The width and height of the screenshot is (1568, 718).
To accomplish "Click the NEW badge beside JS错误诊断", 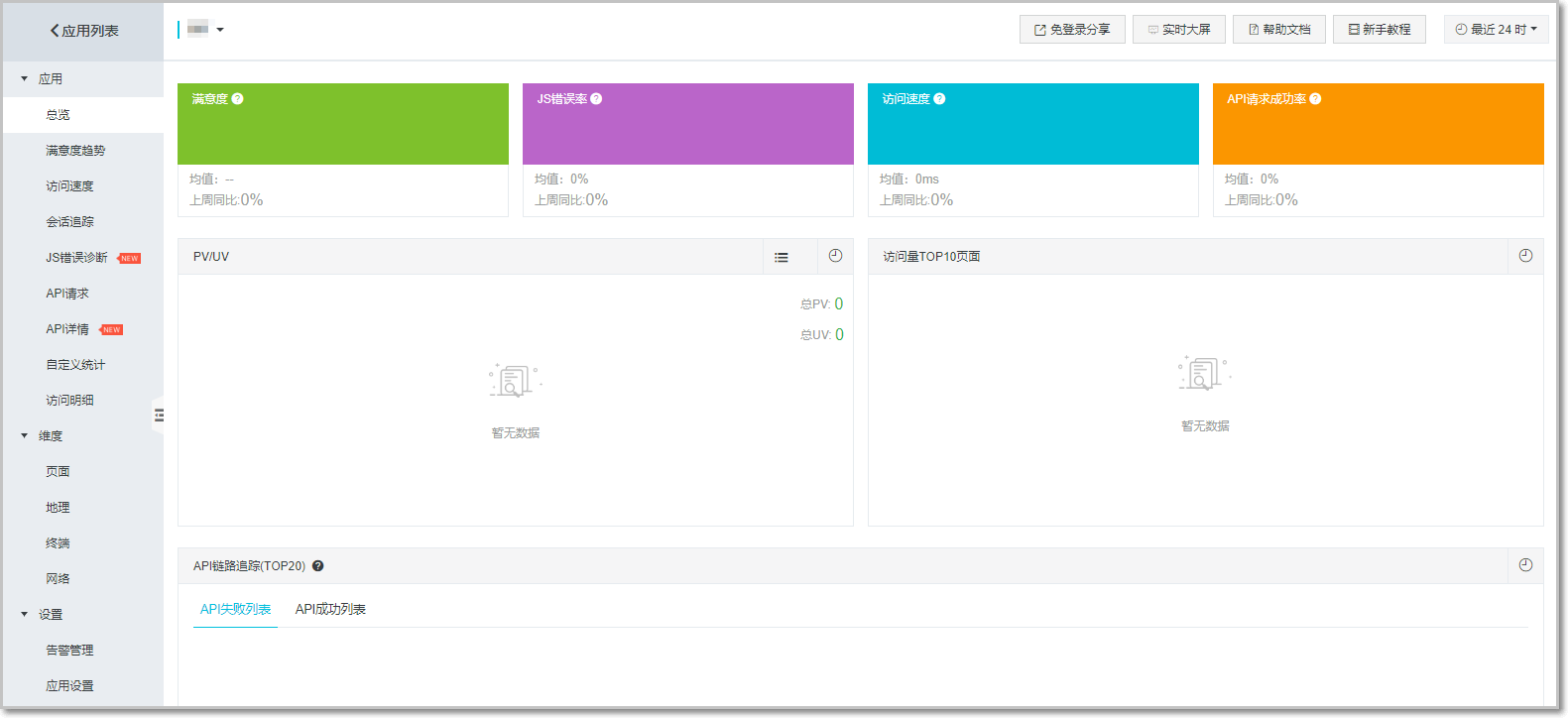I will click(129, 259).
